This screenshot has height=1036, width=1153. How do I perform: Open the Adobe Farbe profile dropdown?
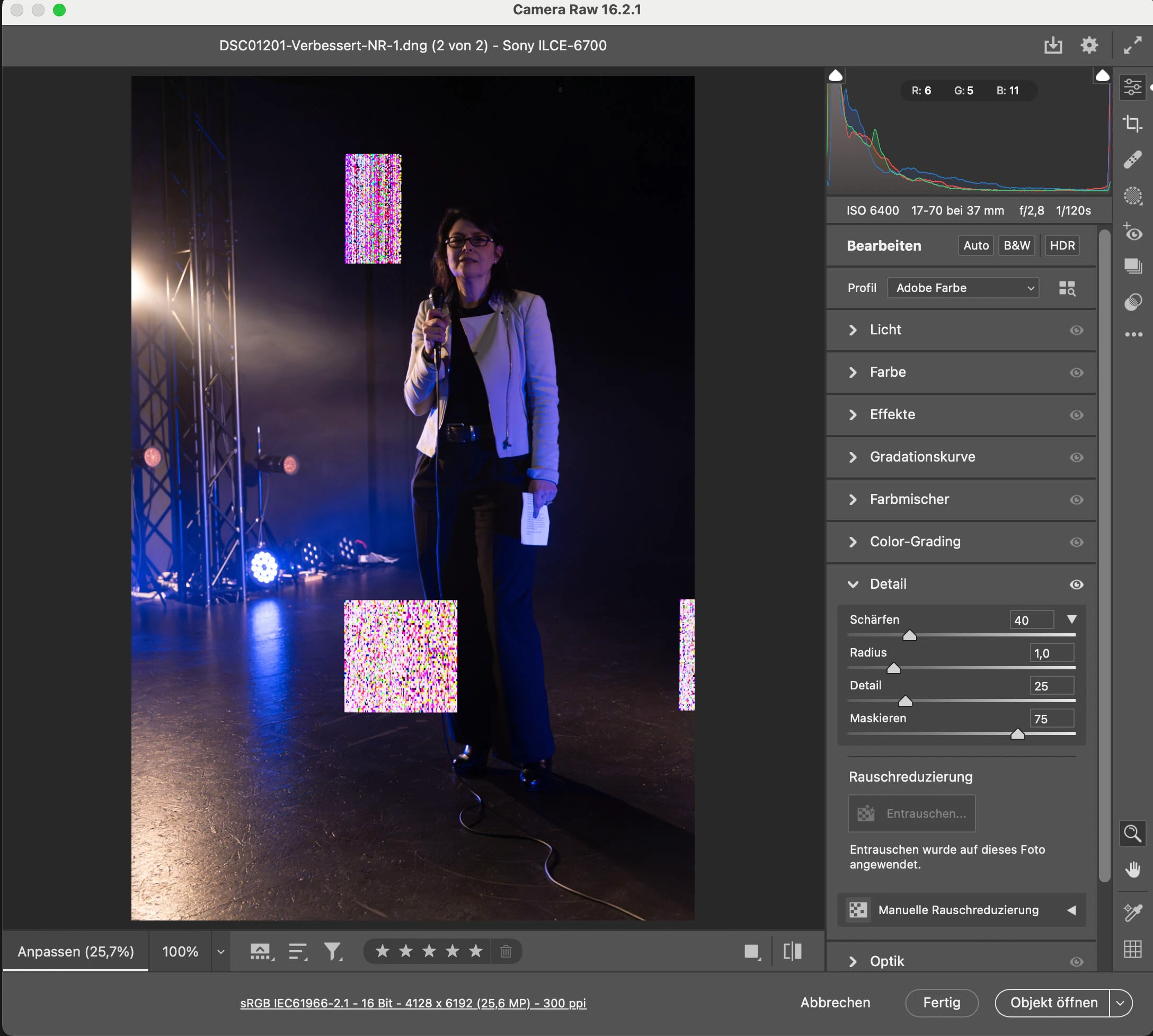pos(962,288)
